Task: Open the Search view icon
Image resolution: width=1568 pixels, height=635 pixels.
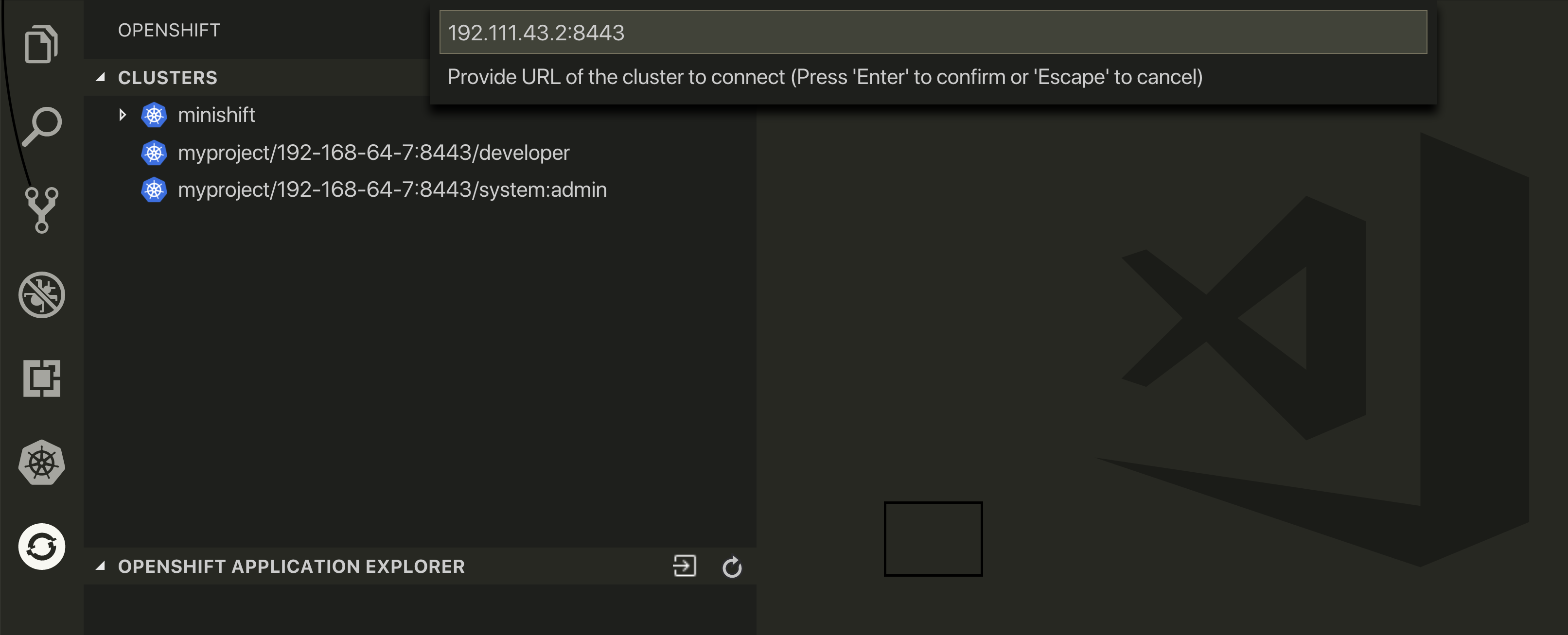Action: tap(41, 126)
